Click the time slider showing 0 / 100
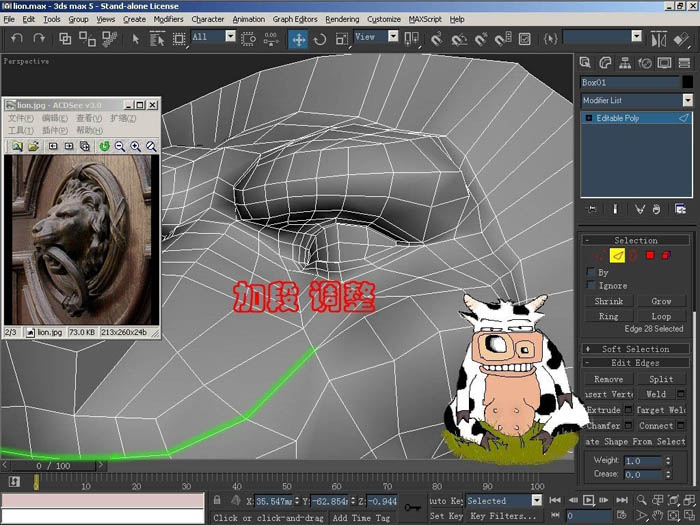This screenshot has width=700, height=525. (x=54, y=466)
